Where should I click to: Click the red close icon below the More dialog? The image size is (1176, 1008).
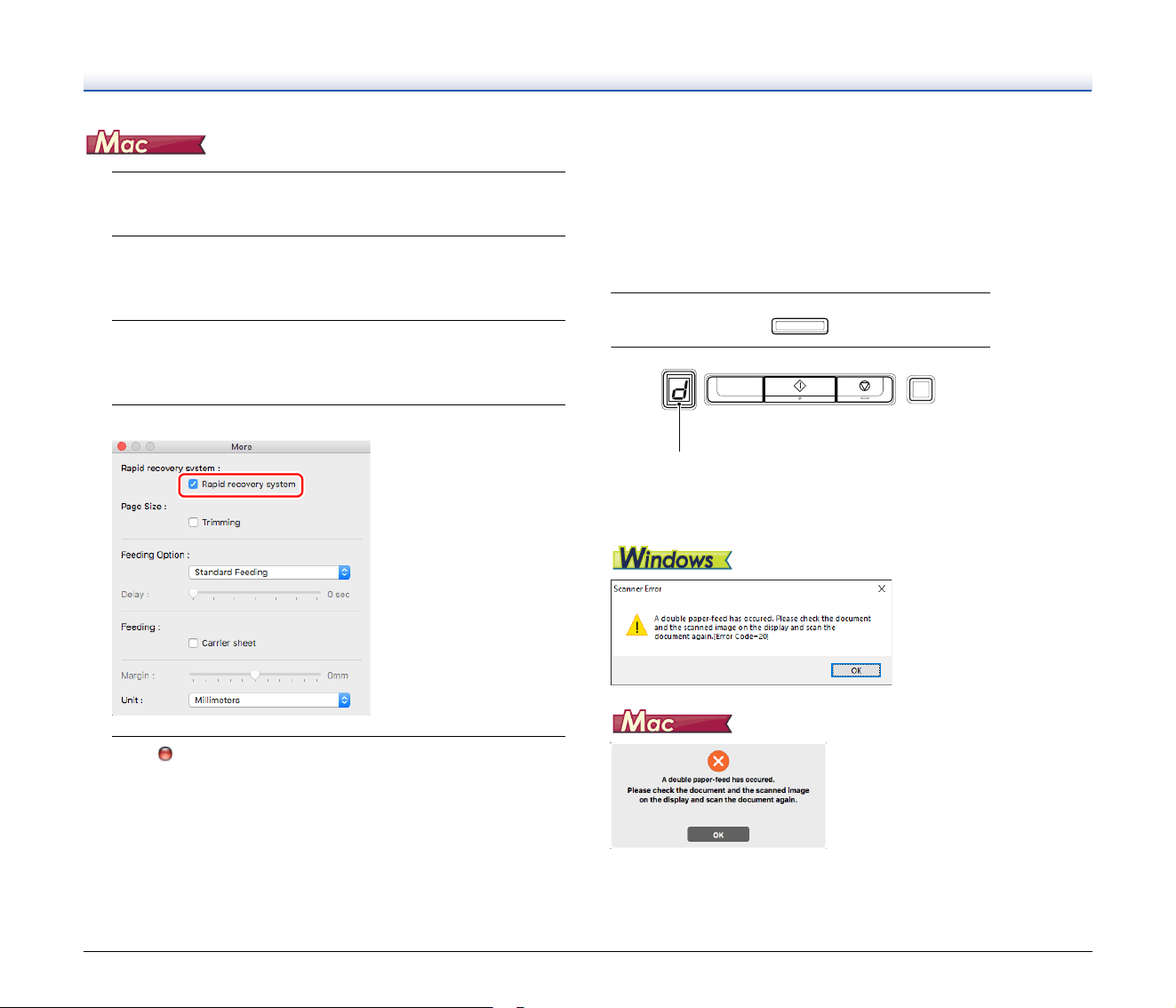click(164, 754)
